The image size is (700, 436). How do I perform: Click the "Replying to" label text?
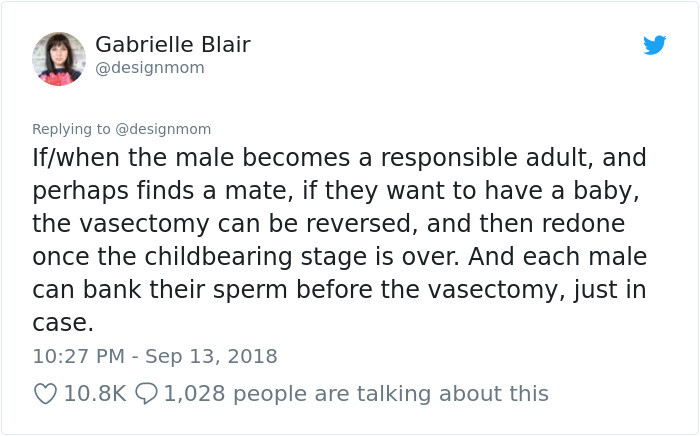73,129
